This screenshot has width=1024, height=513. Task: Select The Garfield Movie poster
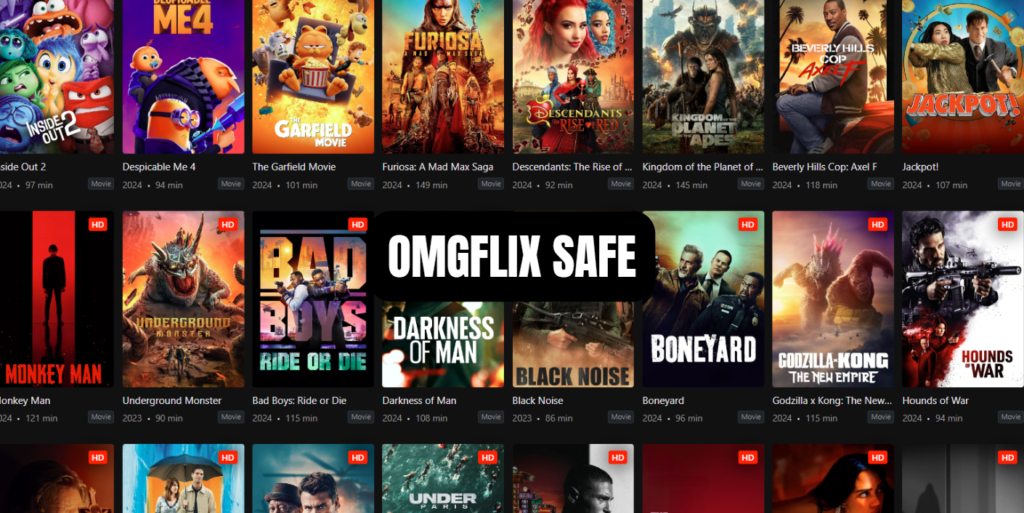[x=313, y=77]
